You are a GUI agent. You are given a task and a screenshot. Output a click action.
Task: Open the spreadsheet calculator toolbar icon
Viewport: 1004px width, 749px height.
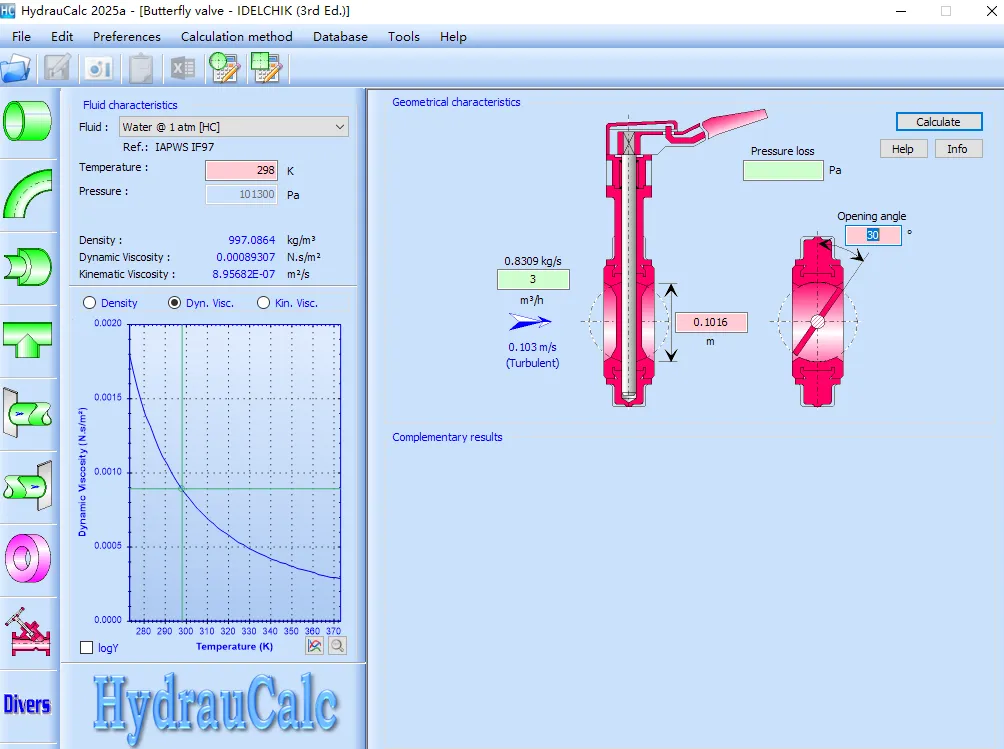(x=266, y=68)
